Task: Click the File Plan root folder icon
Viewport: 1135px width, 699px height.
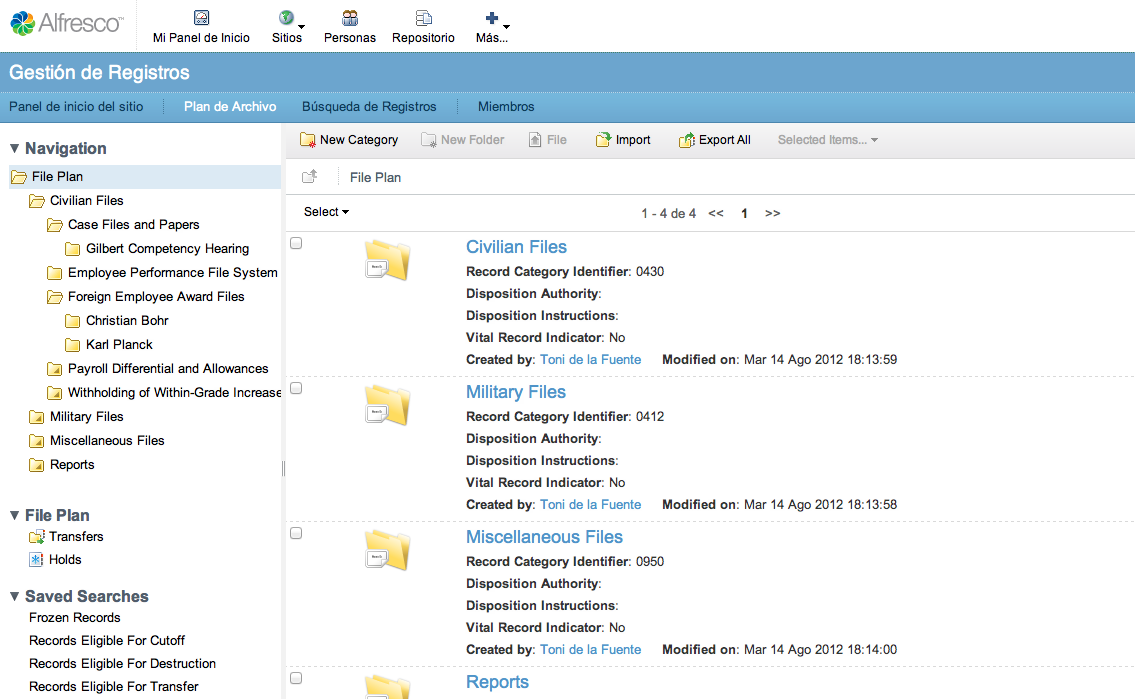Action: [x=19, y=177]
